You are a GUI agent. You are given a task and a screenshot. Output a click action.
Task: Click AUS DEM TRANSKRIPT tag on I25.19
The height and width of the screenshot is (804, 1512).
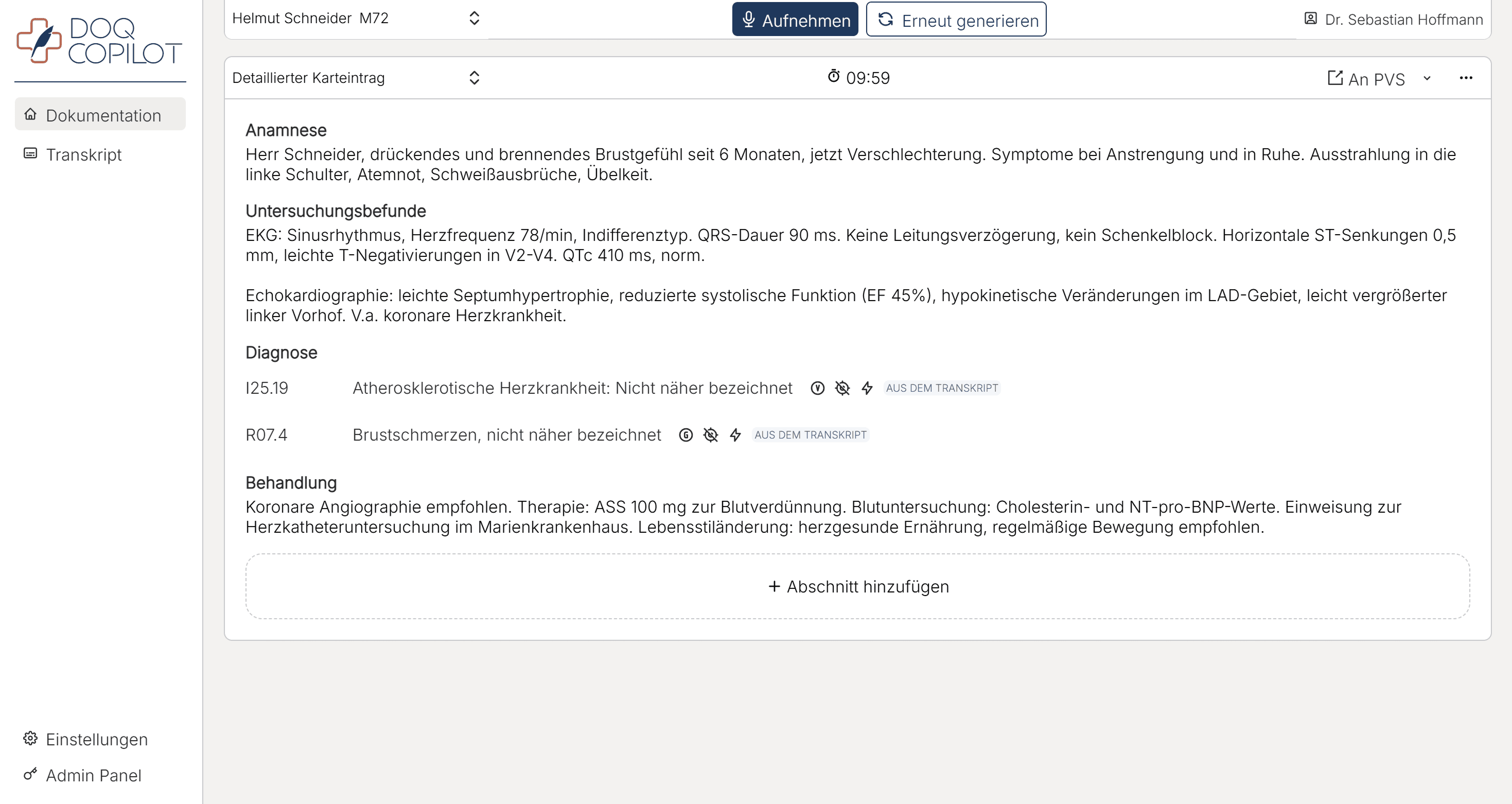click(x=941, y=388)
